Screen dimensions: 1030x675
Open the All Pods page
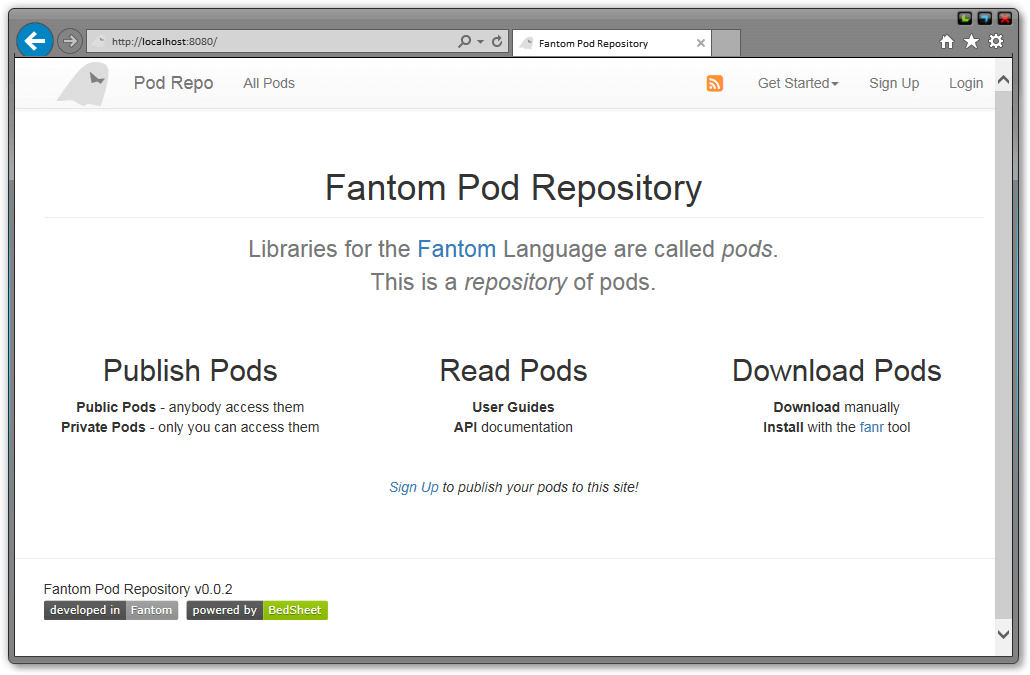click(x=268, y=83)
